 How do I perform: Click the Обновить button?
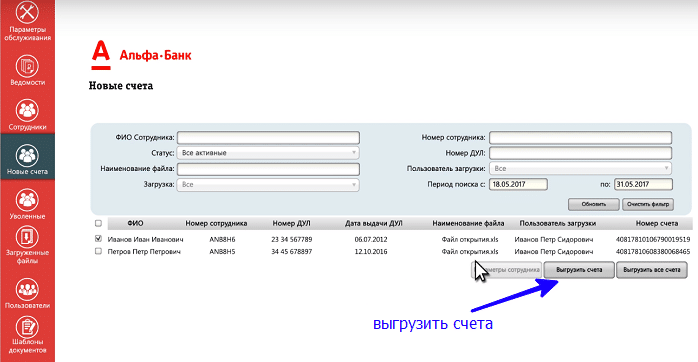click(x=593, y=204)
